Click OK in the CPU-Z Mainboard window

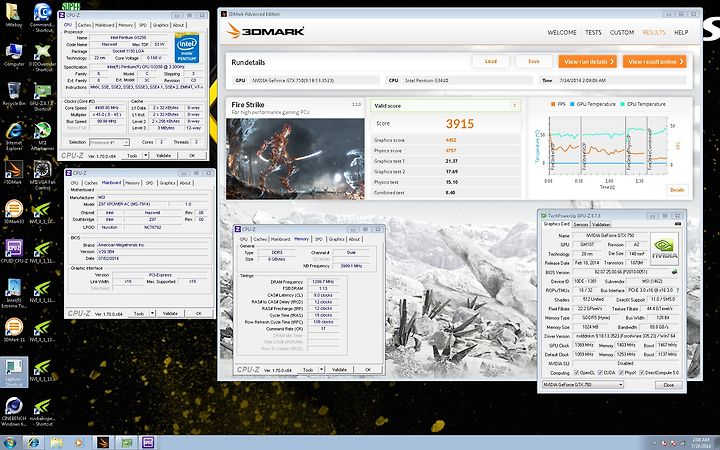199,314
